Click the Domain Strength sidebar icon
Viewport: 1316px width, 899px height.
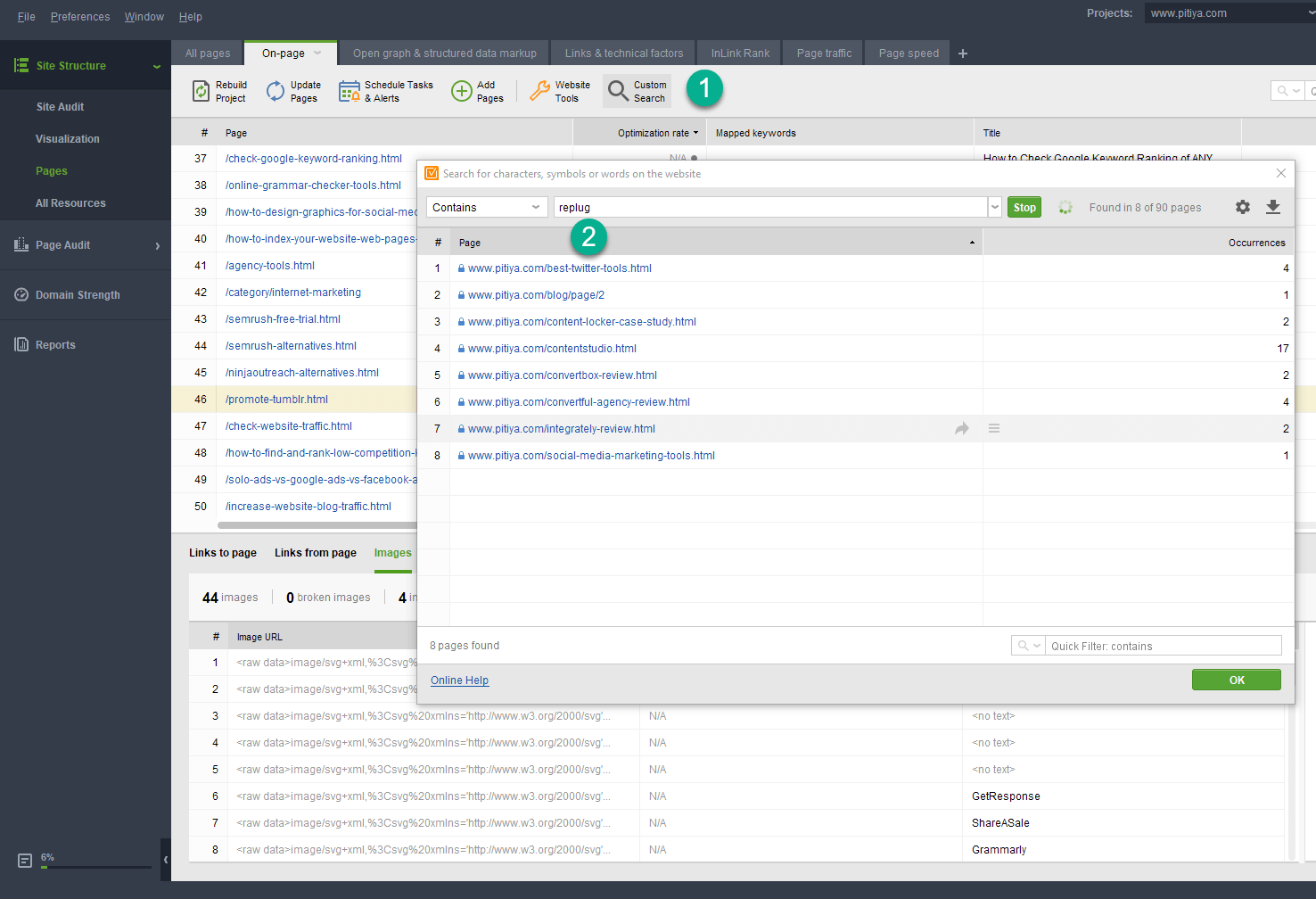(21, 294)
